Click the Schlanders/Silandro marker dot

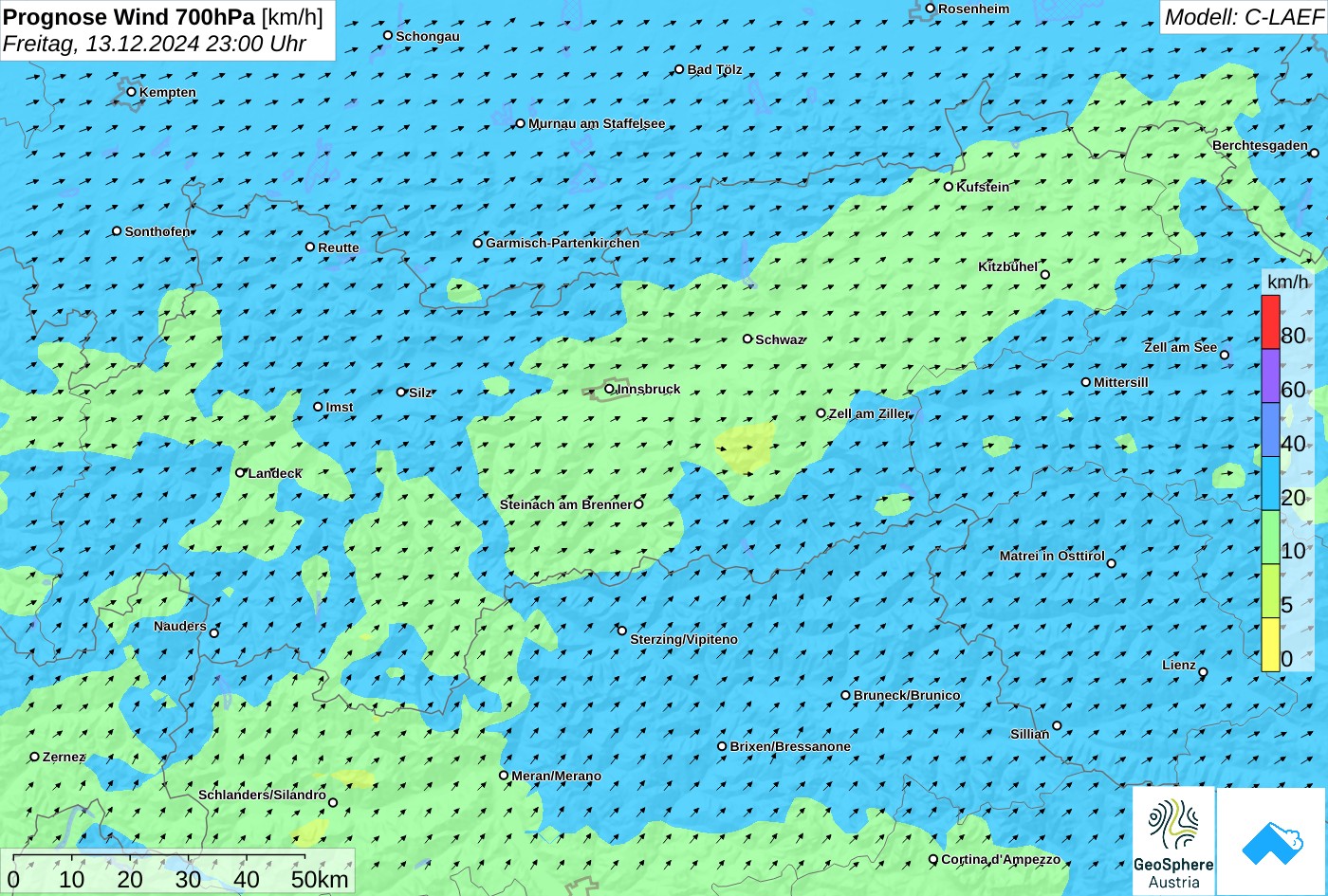pos(333,802)
